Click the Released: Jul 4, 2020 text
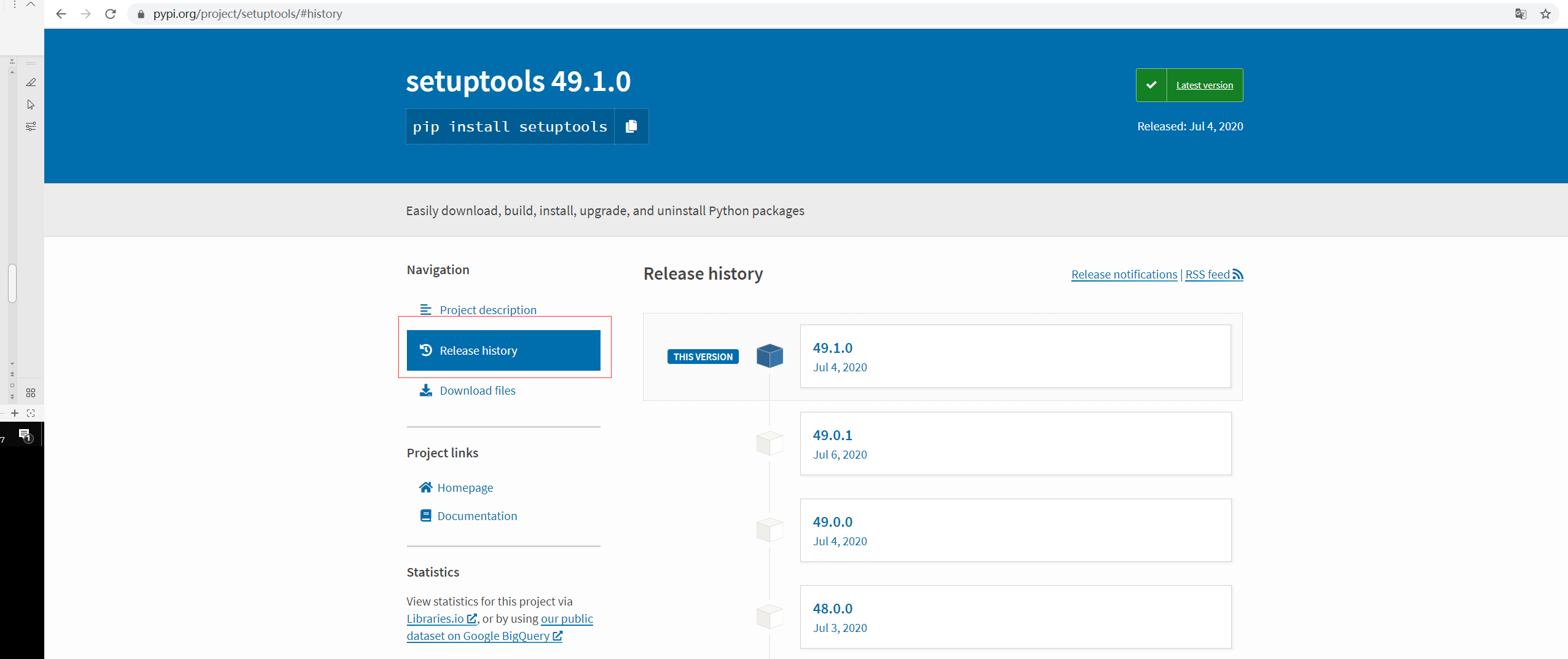1568x659 pixels. (1190, 126)
